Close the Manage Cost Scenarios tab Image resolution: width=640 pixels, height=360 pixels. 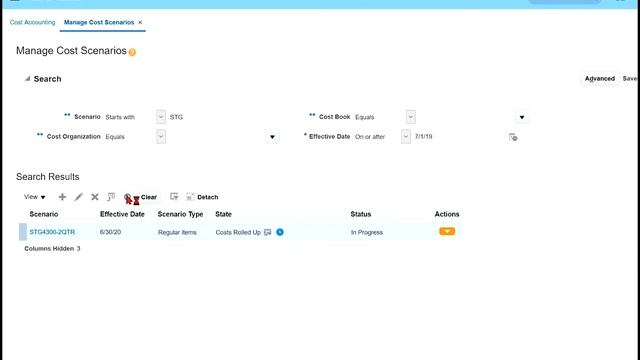pyautogui.click(x=140, y=22)
